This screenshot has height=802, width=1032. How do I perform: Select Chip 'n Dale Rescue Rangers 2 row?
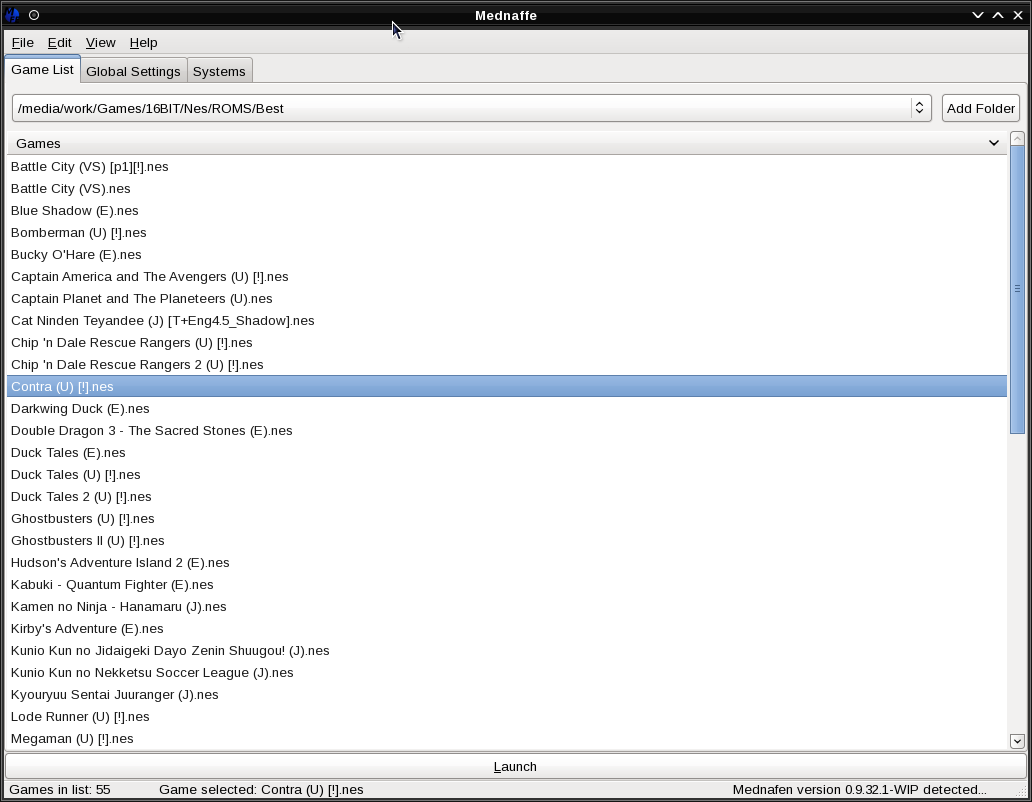click(507, 364)
